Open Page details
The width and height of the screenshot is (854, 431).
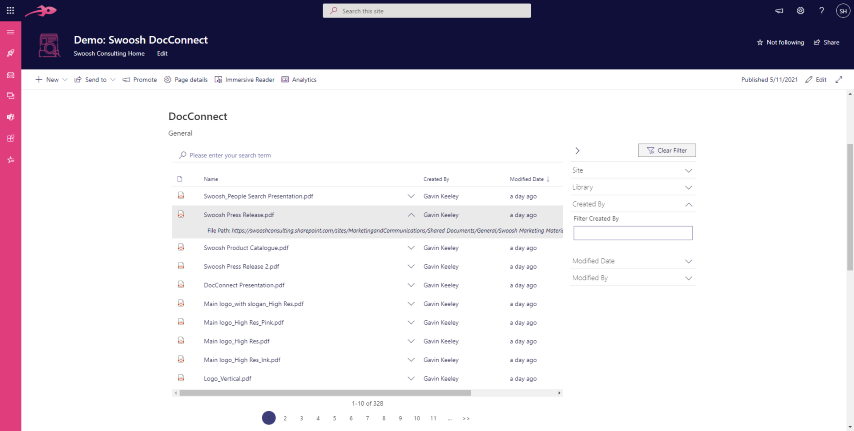186,80
